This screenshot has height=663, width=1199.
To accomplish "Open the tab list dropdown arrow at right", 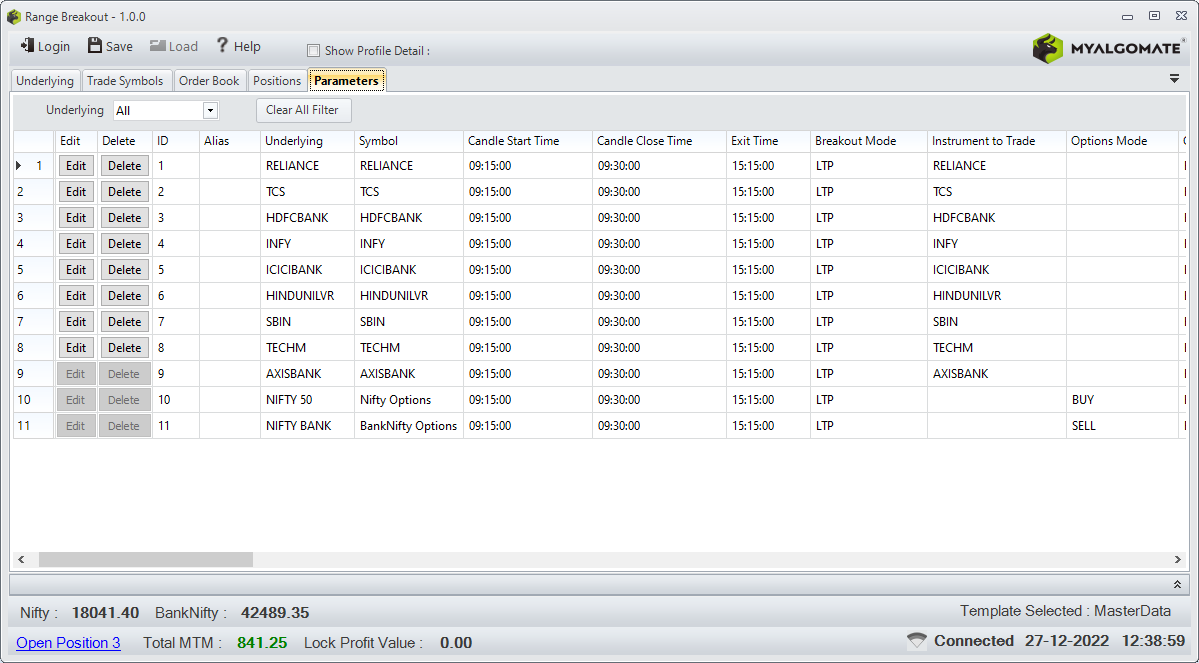I will point(1175,79).
